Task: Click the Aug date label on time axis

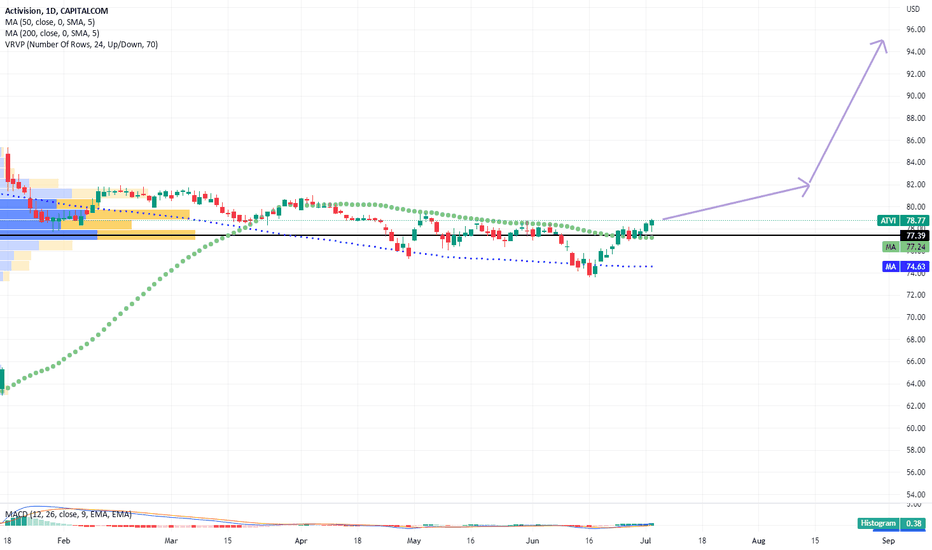Action: (758, 540)
